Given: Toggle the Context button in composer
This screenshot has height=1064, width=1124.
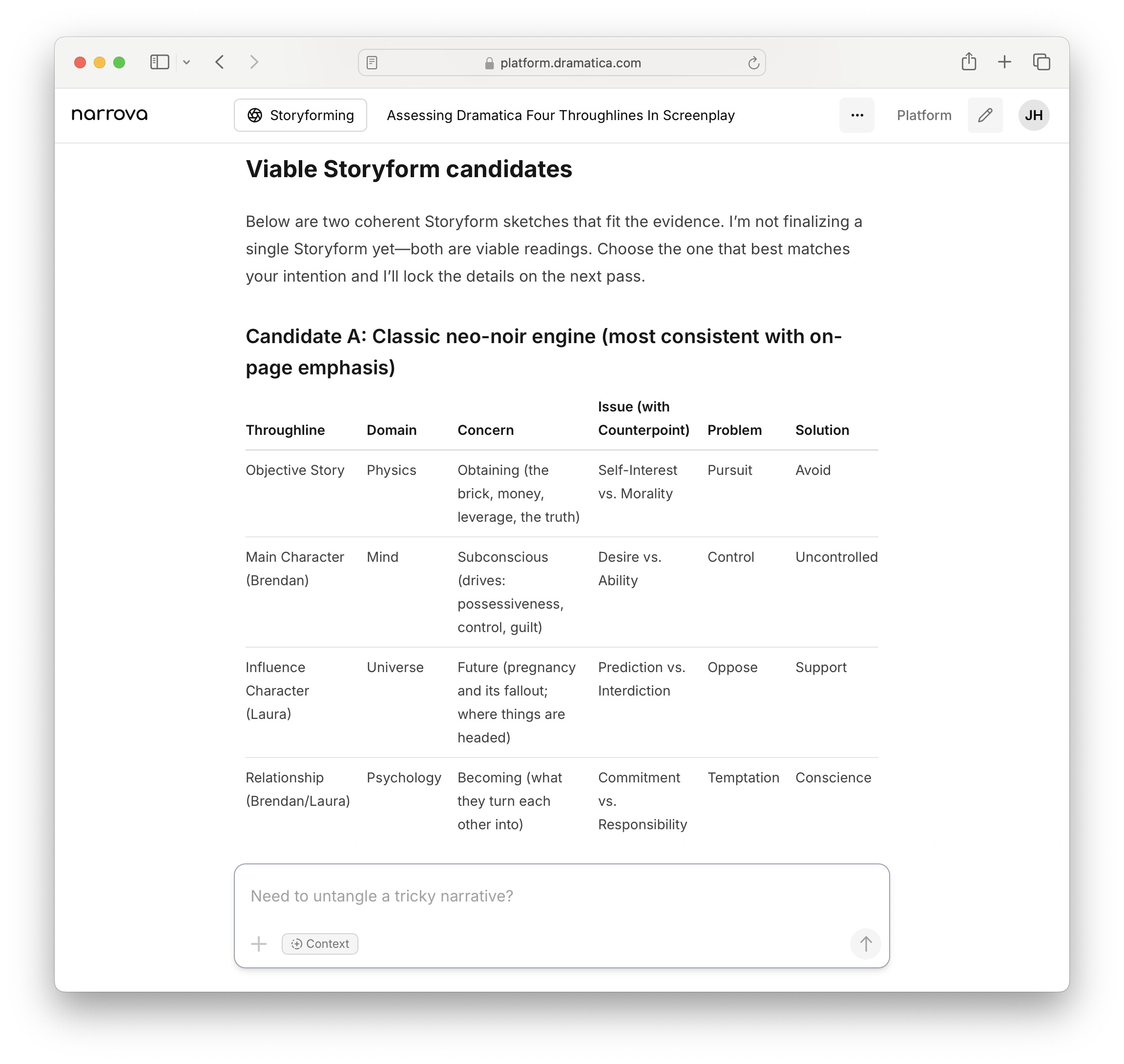Looking at the screenshot, I should (x=320, y=944).
